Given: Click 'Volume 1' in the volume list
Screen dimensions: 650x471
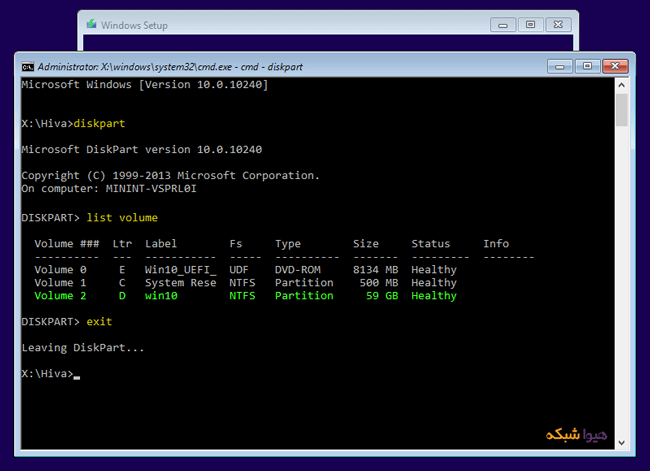Looking at the screenshot, I should coord(61,283).
